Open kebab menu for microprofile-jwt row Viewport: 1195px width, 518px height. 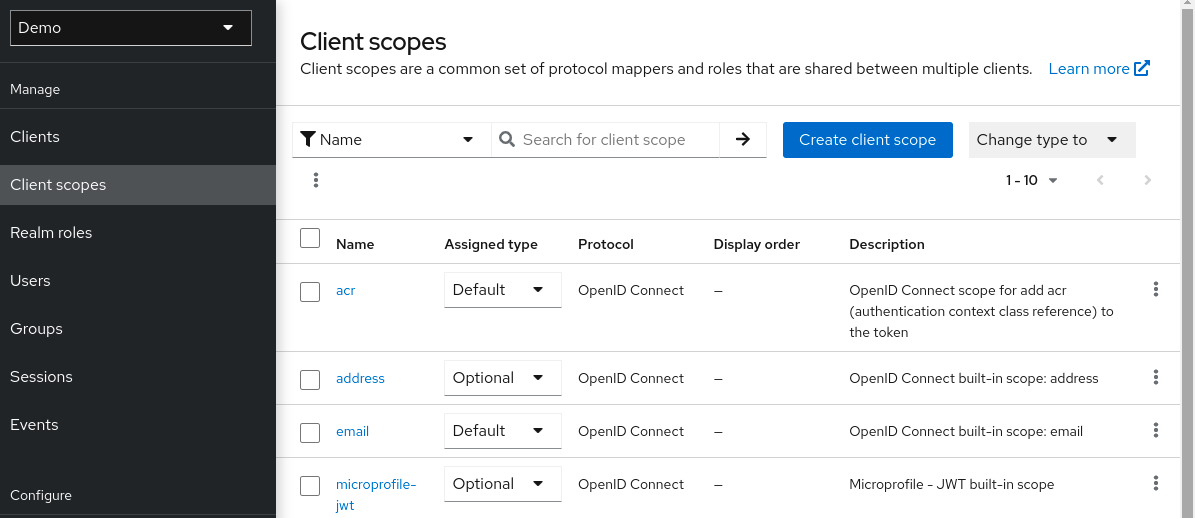[1156, 483]
